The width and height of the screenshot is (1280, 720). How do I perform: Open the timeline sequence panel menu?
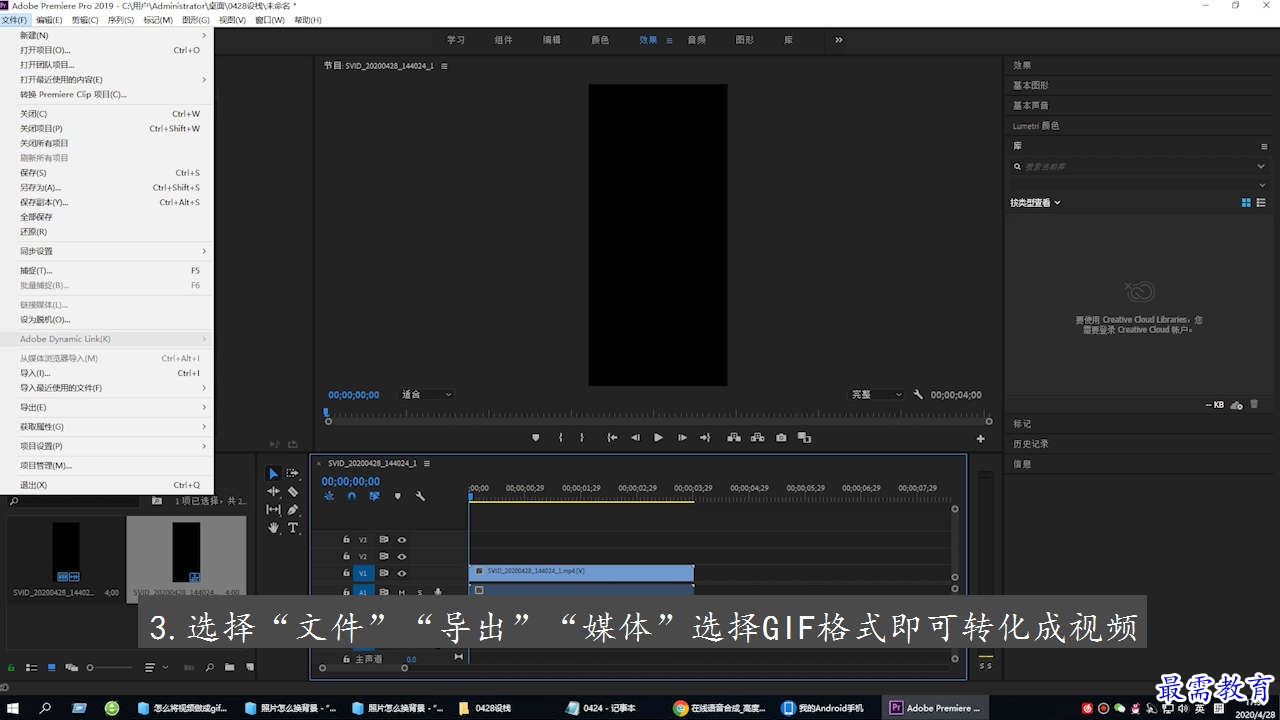[427, 463]
